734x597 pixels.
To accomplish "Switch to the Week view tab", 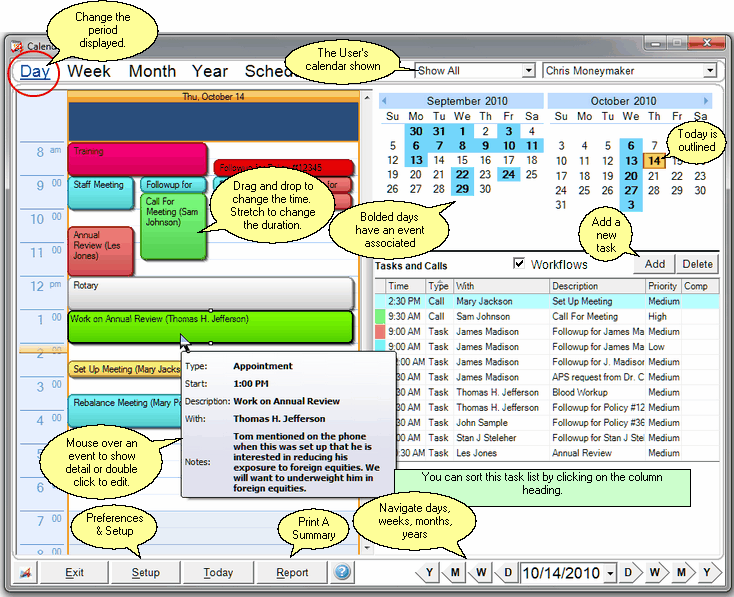I will click(89, 71).
